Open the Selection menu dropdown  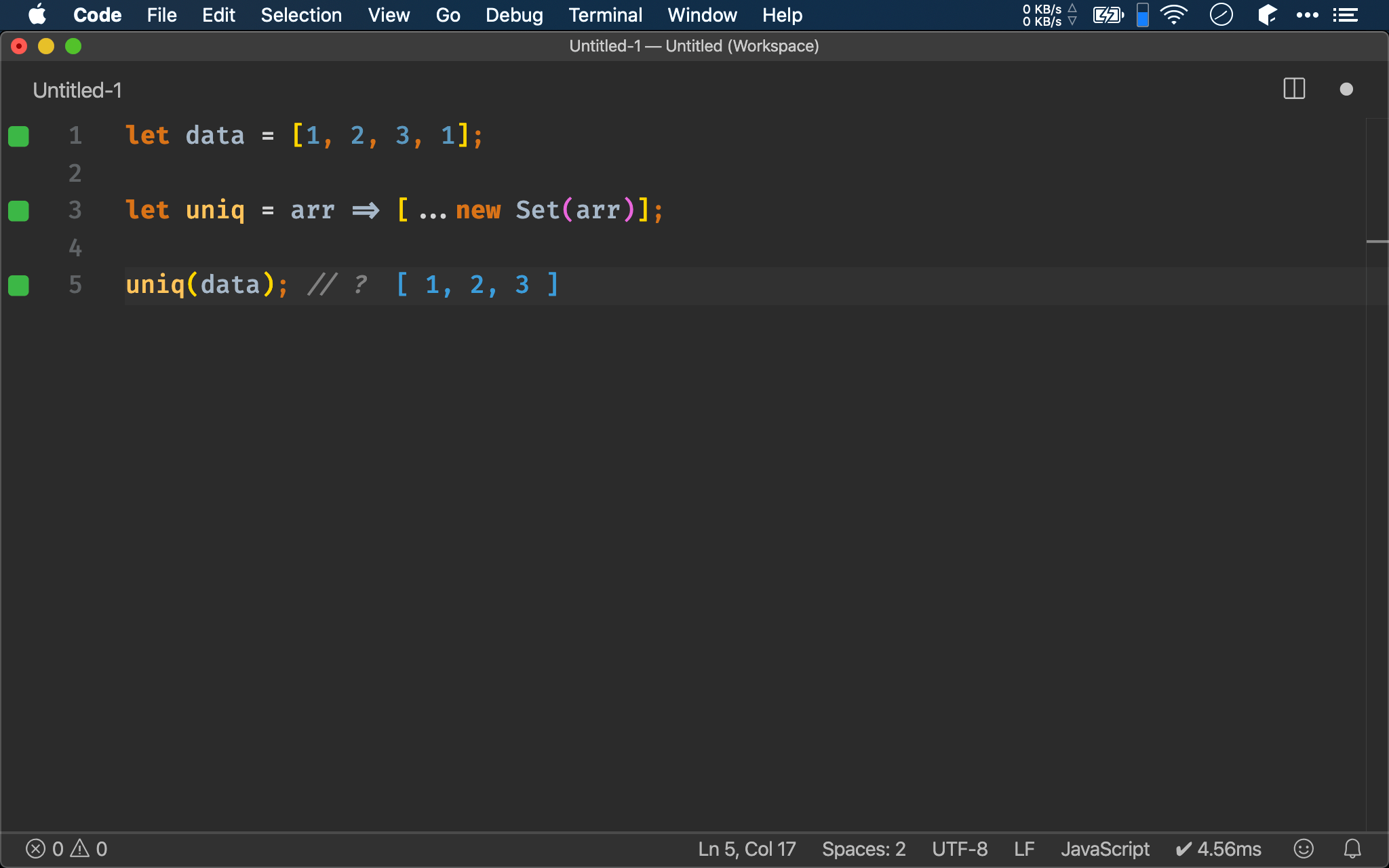point(299,15)
